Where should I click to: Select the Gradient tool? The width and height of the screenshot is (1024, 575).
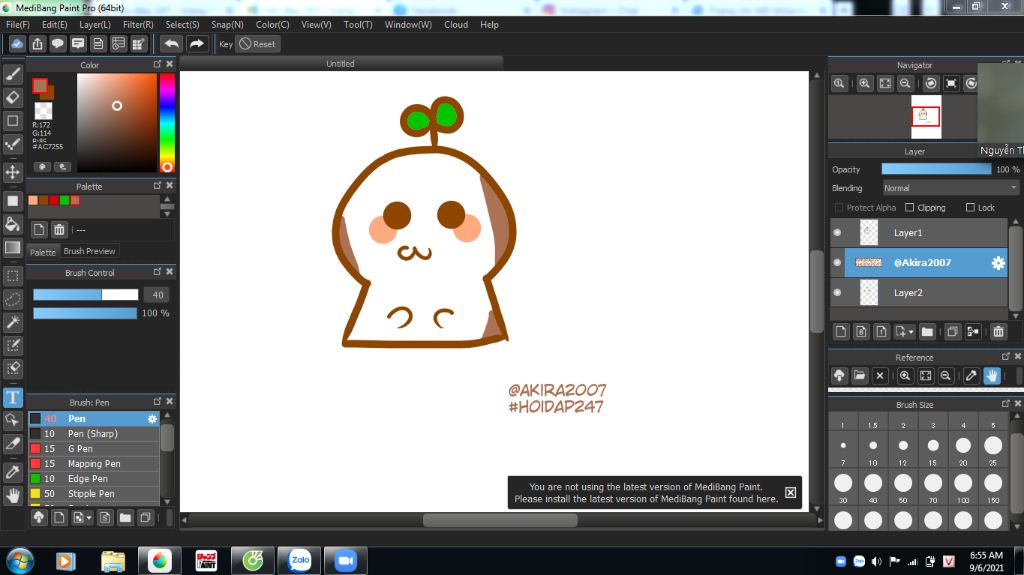(x=12, y=247)
